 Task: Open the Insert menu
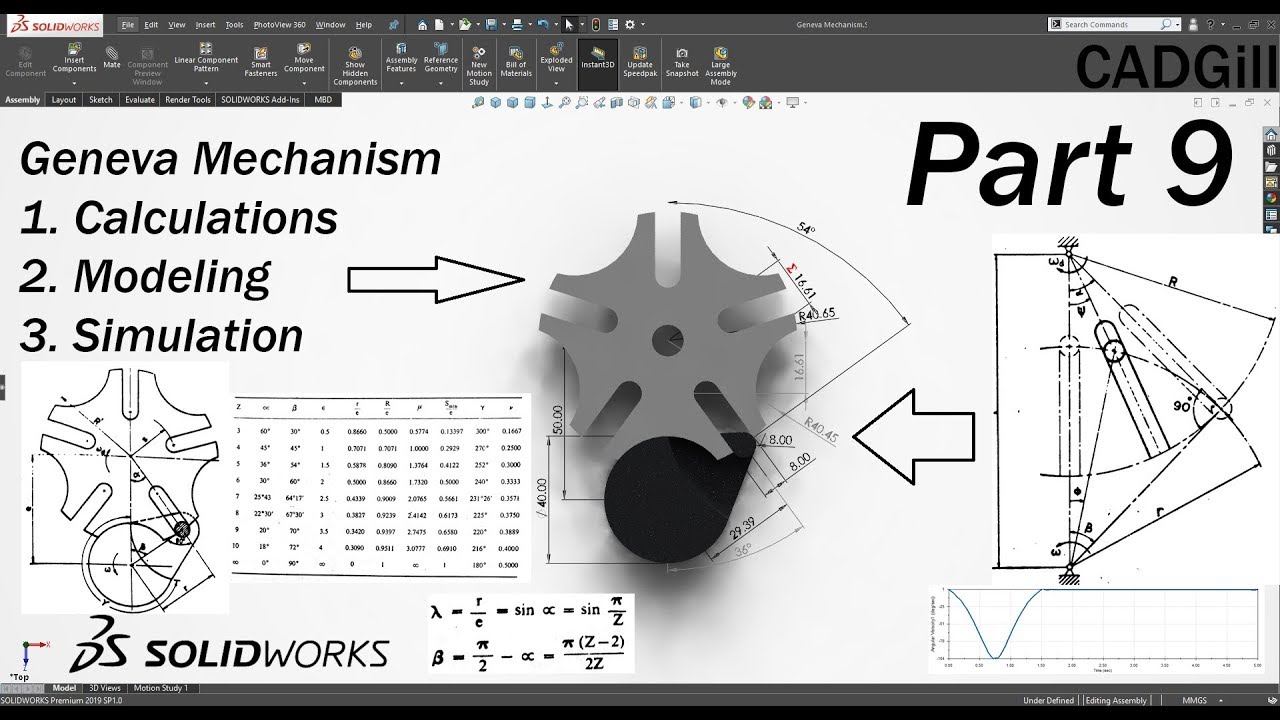click(x=205, y=24)
